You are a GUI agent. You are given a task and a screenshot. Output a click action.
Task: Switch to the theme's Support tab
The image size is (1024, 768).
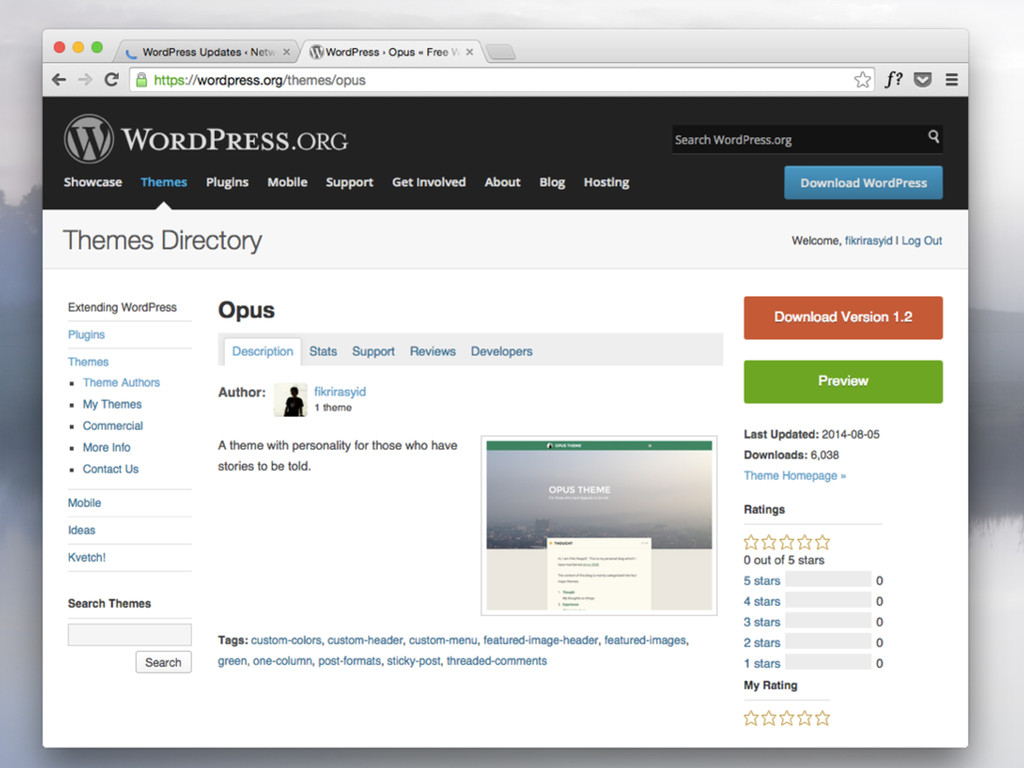374,351
